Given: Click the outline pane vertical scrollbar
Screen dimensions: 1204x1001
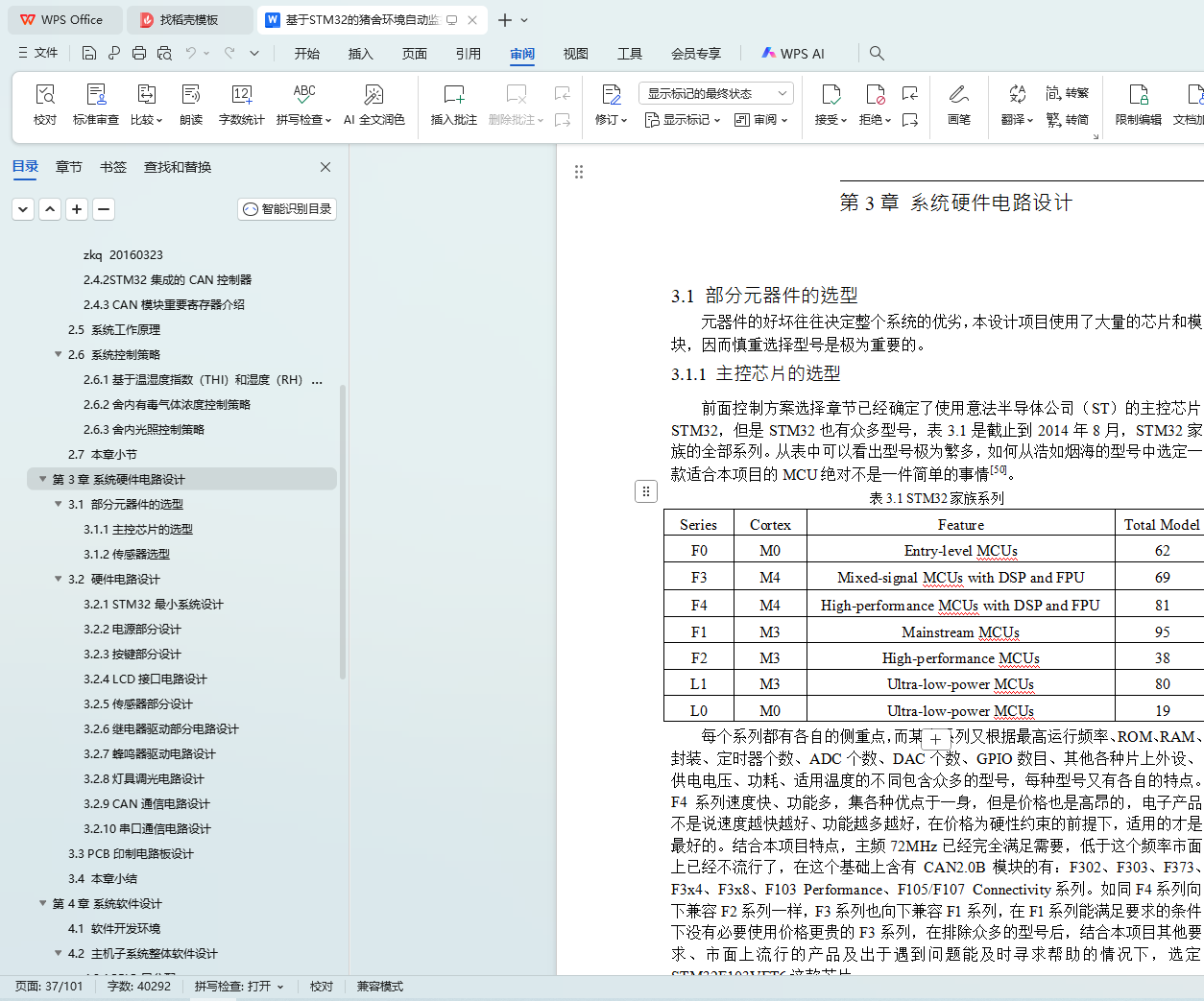Looking at the screenshot, I should tap(343, 533).
